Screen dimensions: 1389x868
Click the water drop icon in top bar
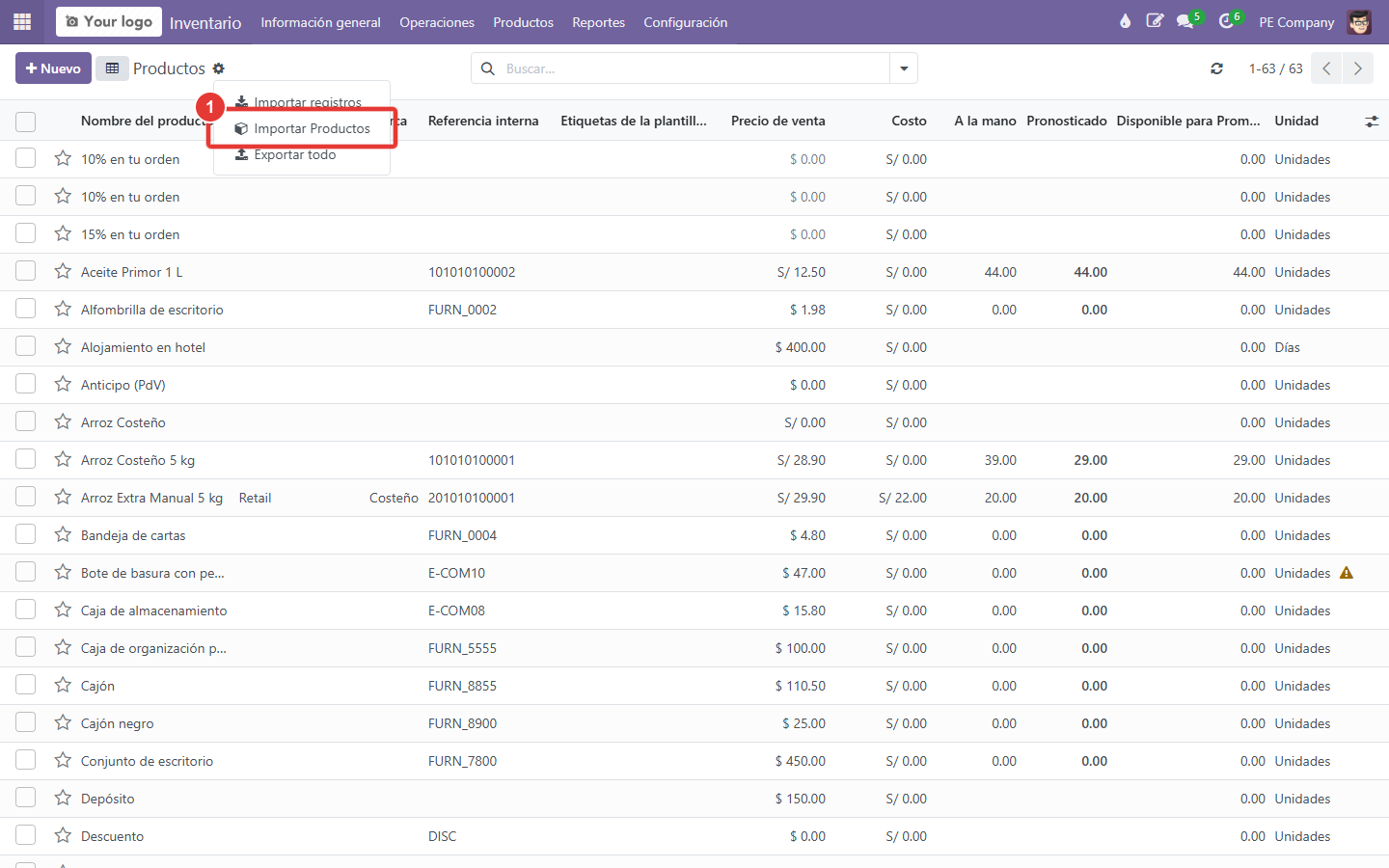click(1125, 21)
